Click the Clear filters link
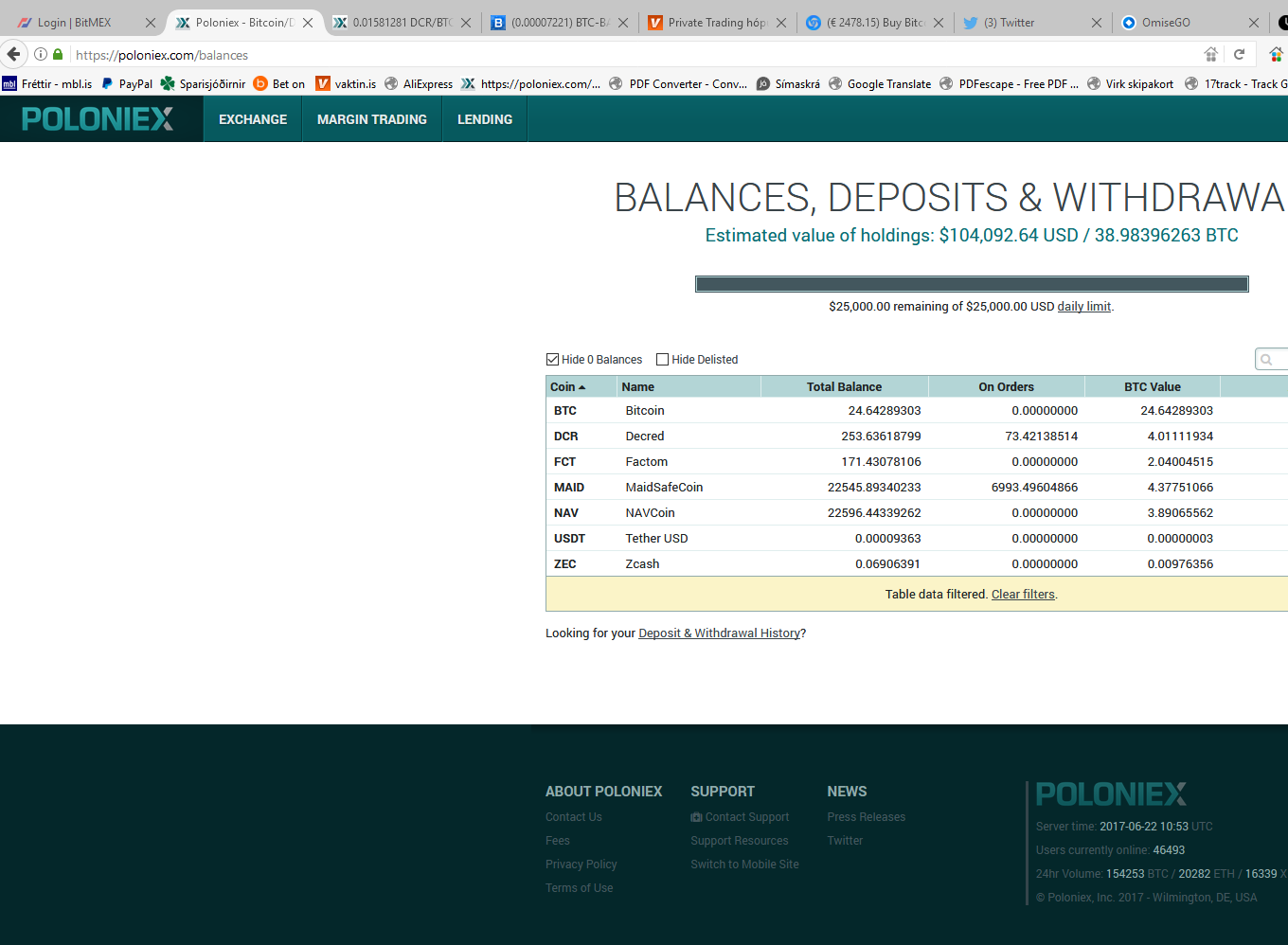Screen dimensions: 1288x945 [x=1023, y=595]
